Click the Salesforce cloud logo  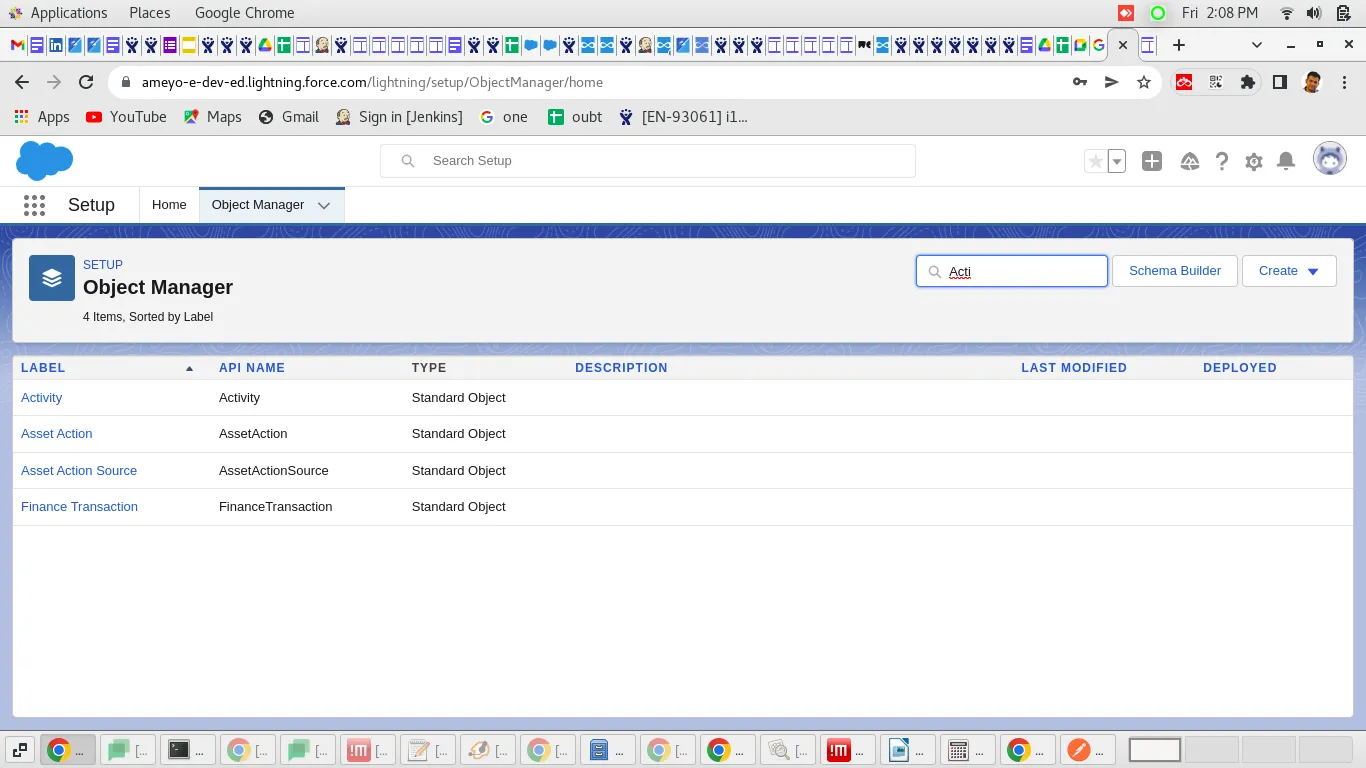point(45,161)
